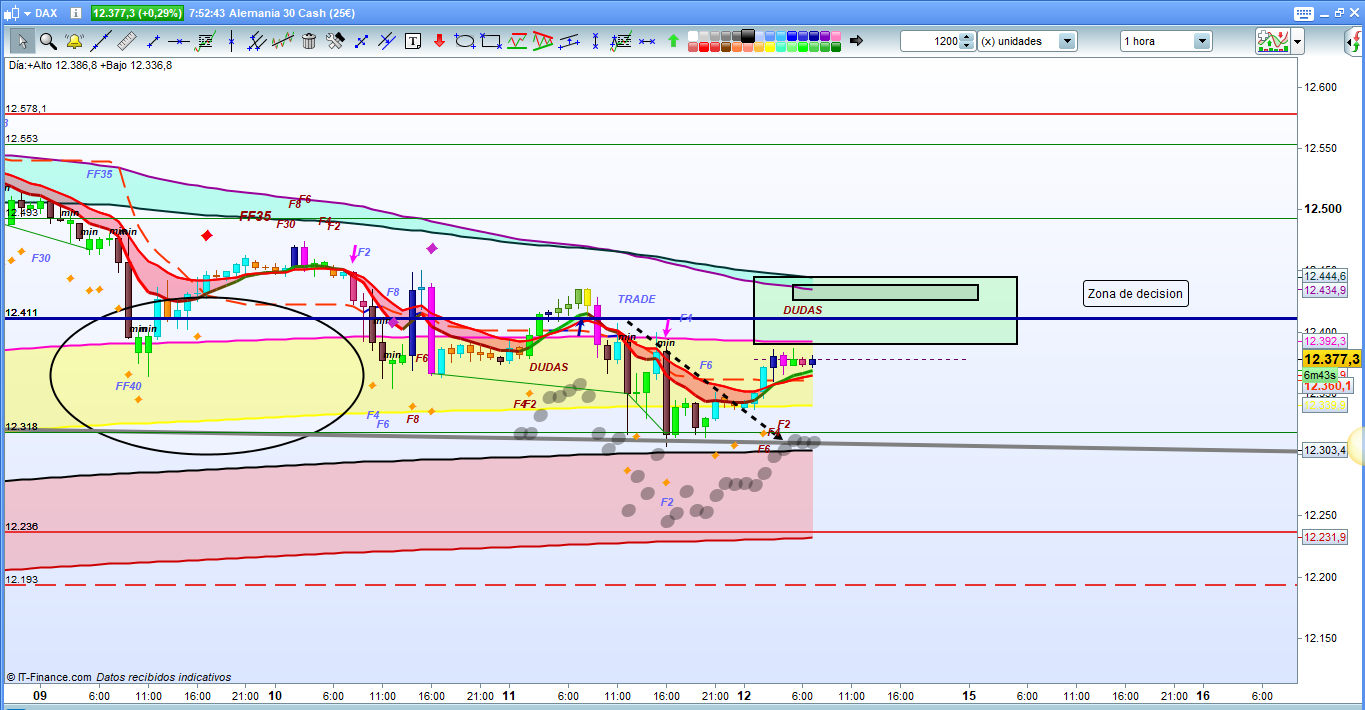
Task: Activate the magnifying glass zoom tool
Action: click(x=48, y=41)
